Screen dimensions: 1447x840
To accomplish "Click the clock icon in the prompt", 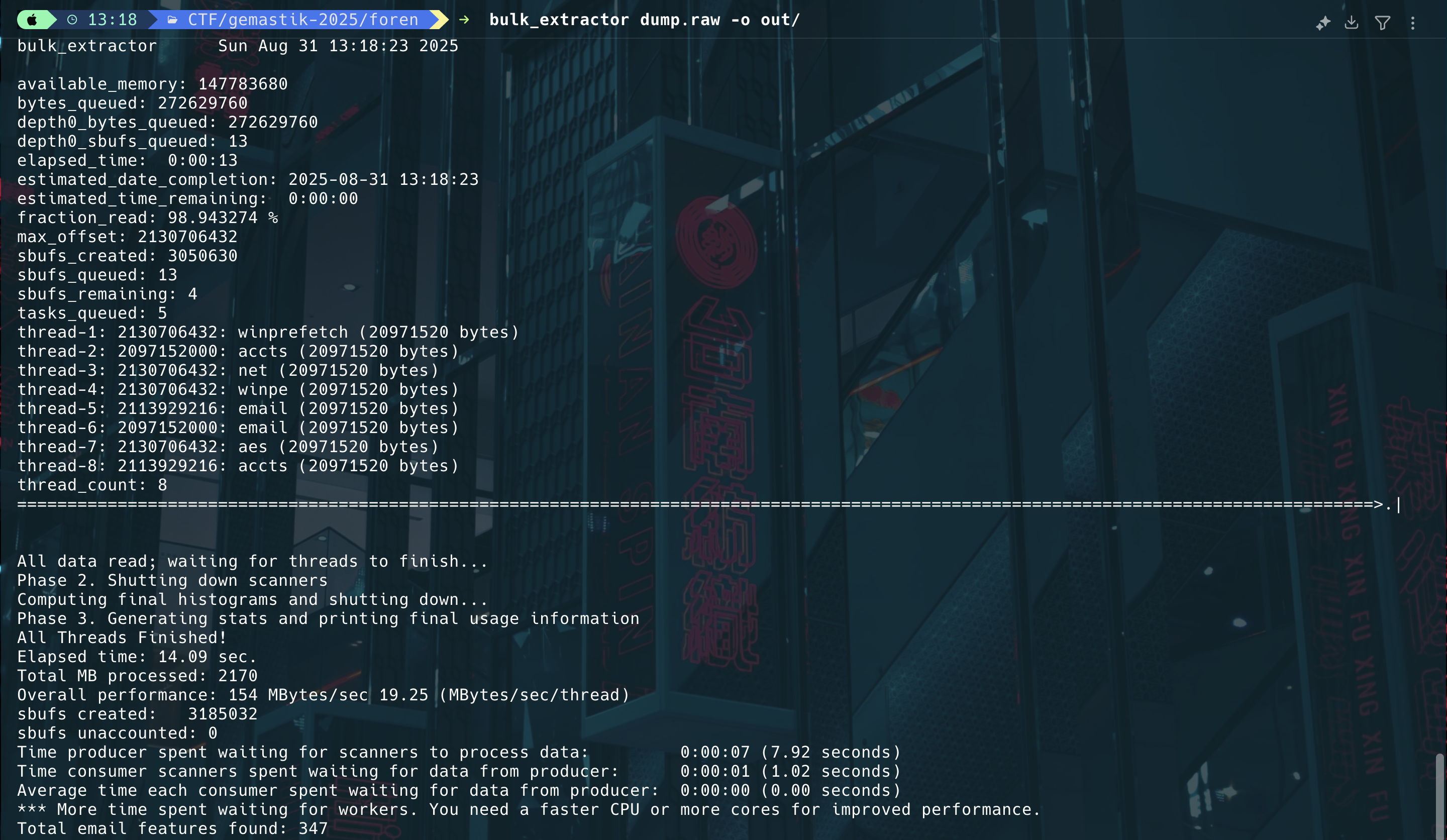I will 72,20.
